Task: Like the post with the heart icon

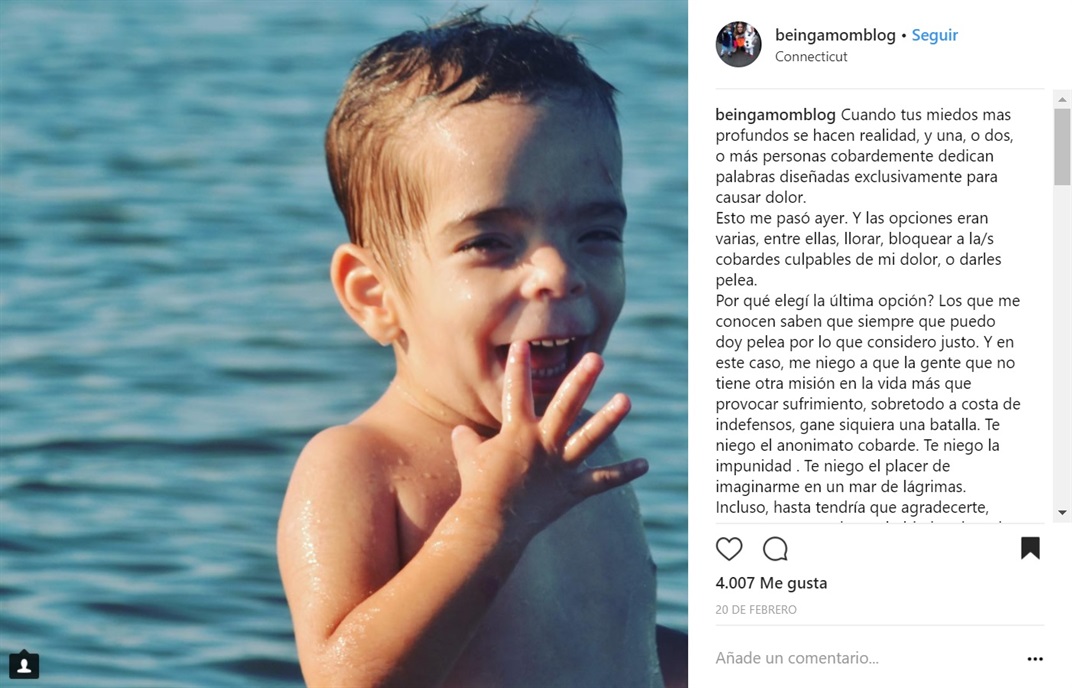Action: click(x=729, y=548)
